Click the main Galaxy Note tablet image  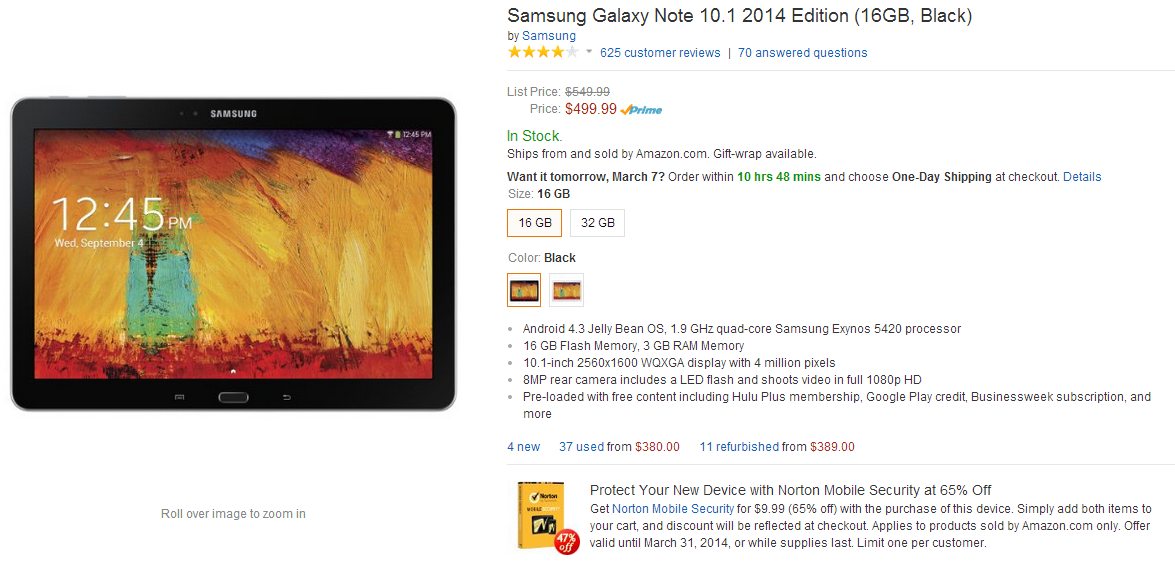[233, 253]
